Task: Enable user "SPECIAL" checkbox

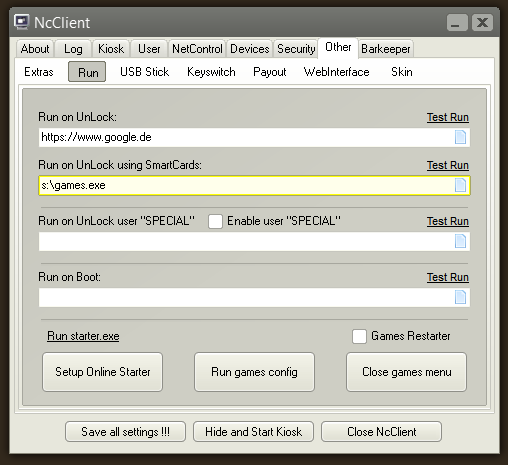Action: click(x=215, y=221)
